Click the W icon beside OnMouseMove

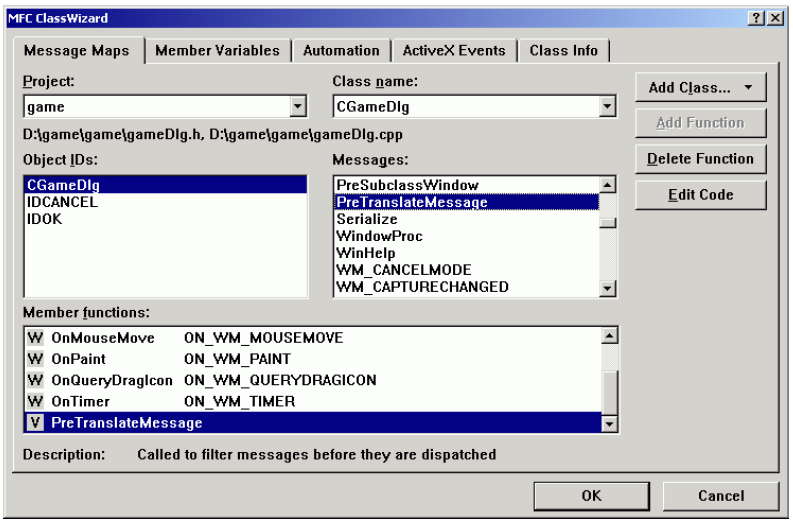tap(35, 337)
